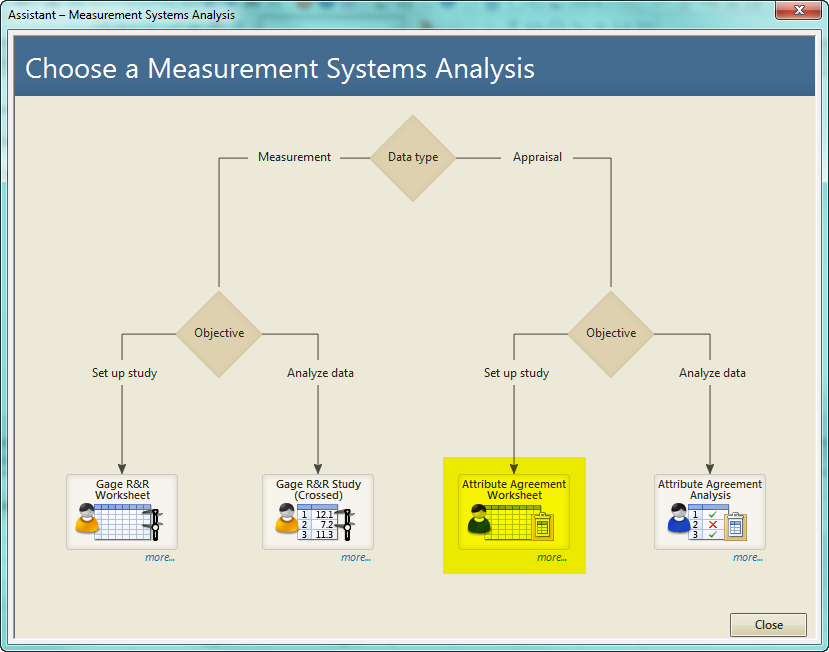Close the dialog with the Close button
Screen dimensions: 829x652
[x=768, y=625]
